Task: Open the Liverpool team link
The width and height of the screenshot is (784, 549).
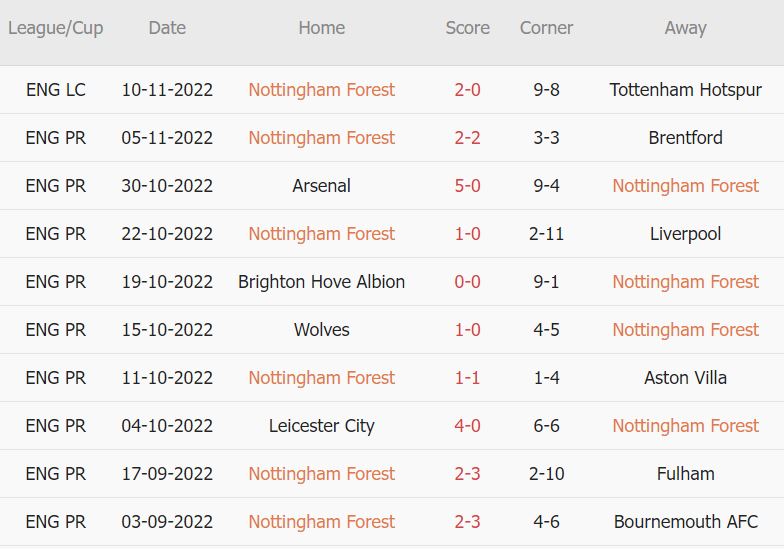Action: pos(685,234)
